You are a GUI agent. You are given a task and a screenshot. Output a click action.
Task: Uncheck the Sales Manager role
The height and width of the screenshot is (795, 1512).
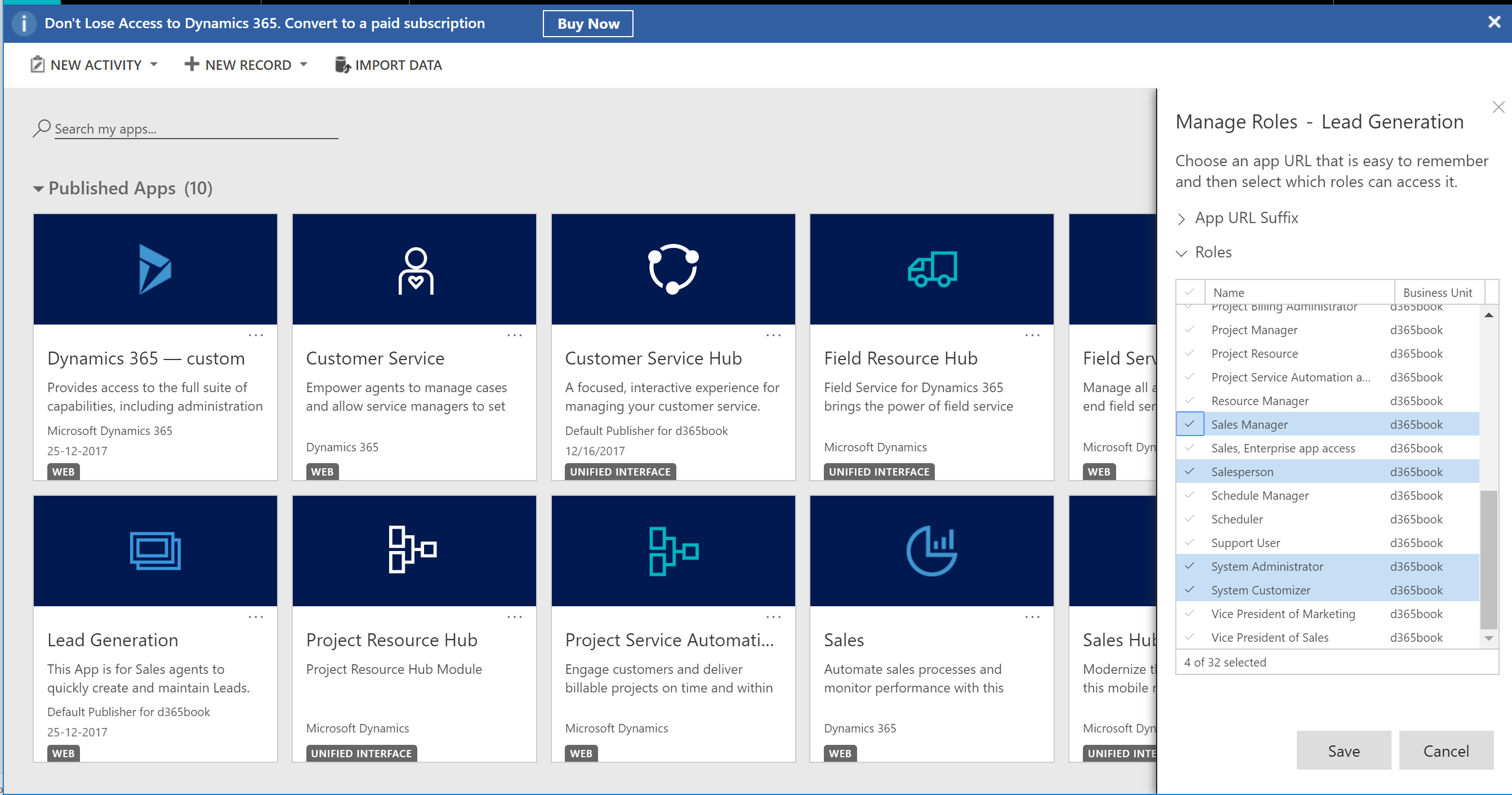coord(1190,424)
